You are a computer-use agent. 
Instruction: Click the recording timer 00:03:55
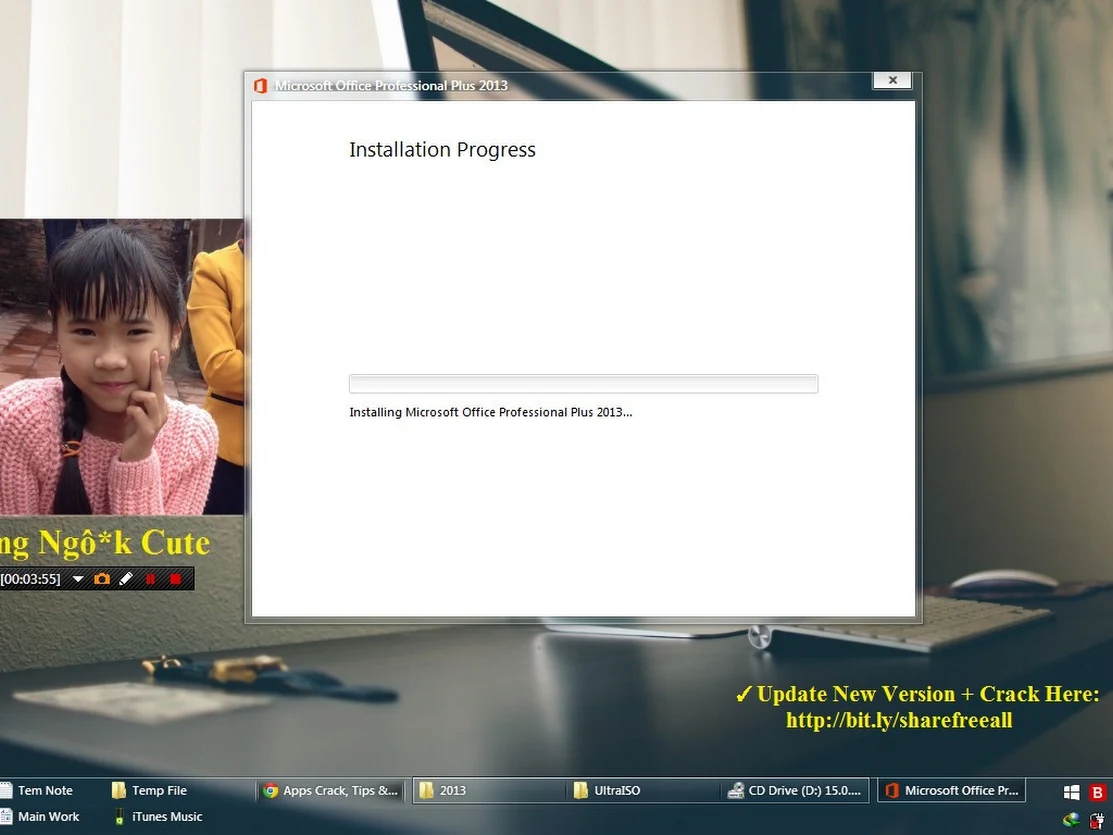click(x=31, y=579)
